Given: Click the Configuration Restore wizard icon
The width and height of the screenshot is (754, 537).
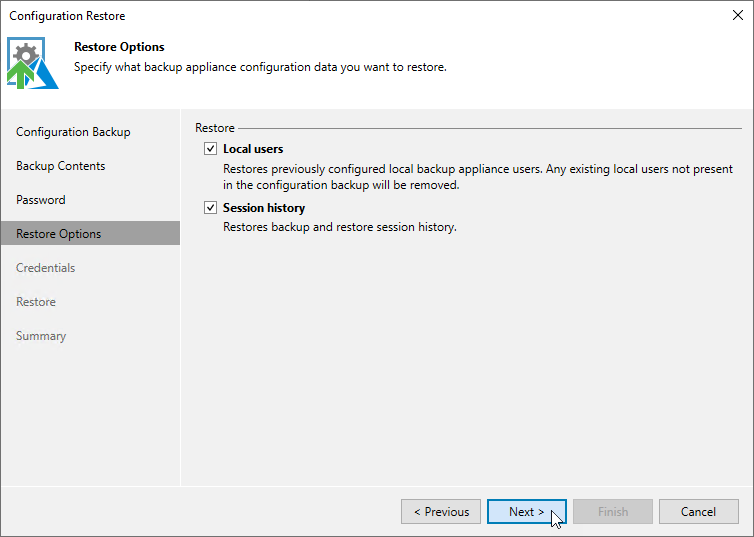Looking at the screenshot, I should click(x=33, y=63).
